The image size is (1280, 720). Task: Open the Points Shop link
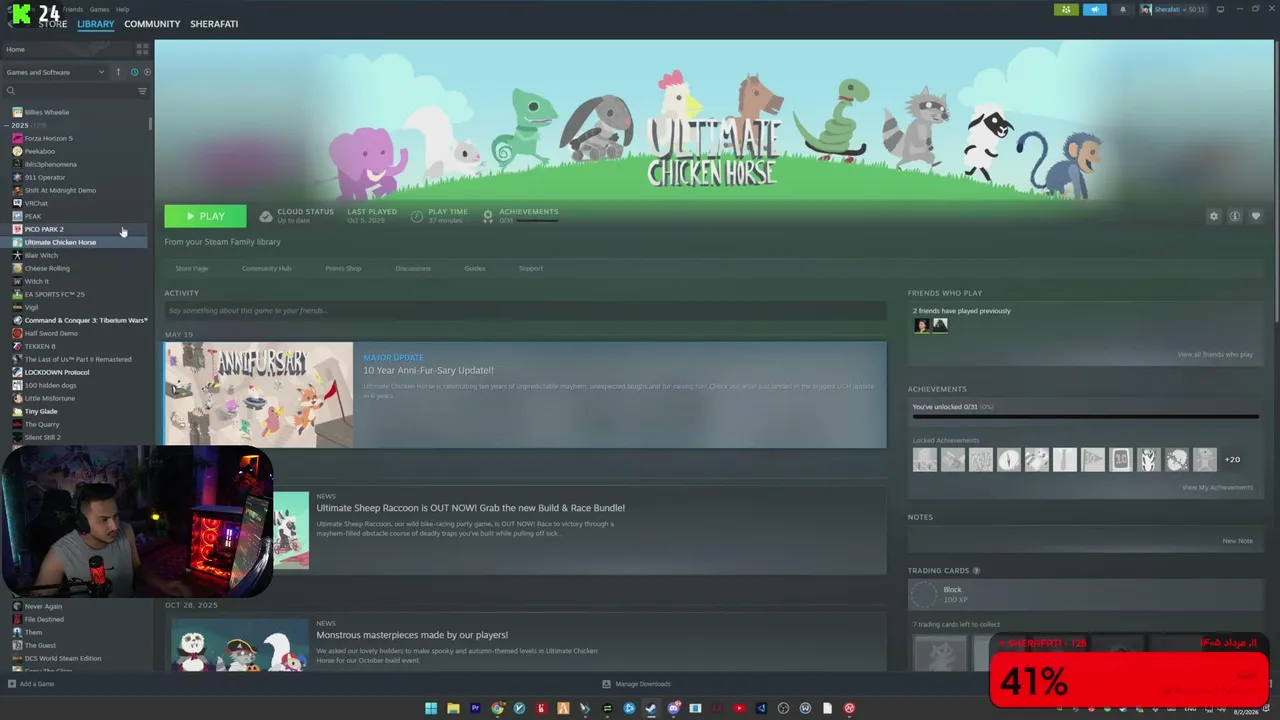(343, 268)
